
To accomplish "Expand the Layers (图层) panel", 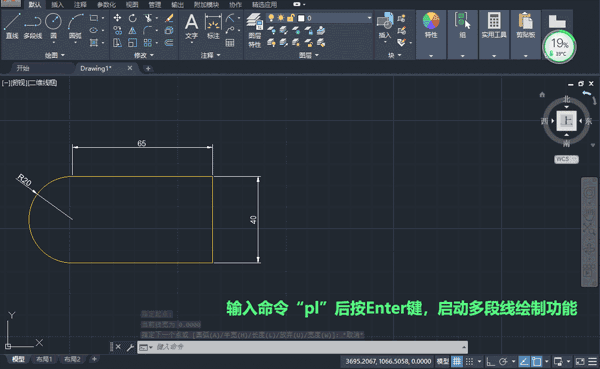I will point(308,55).
